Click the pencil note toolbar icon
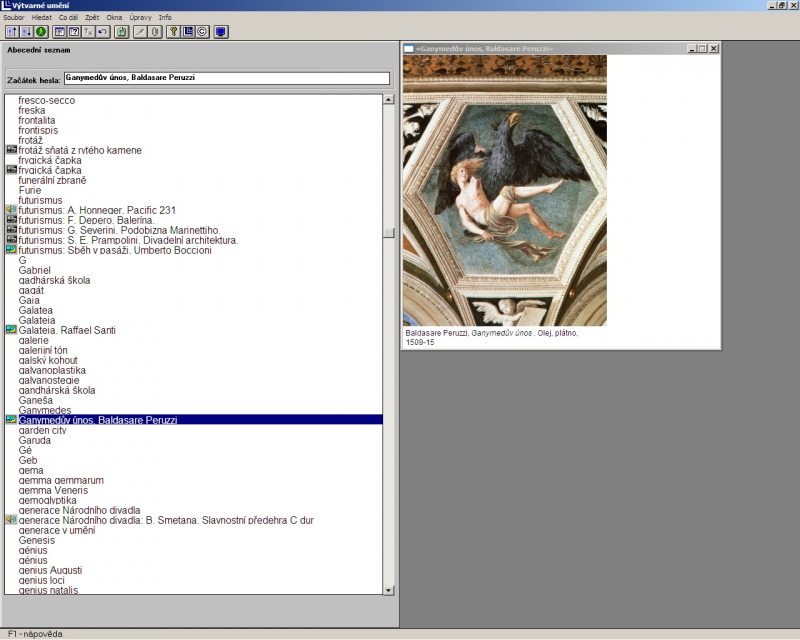Image resolution: width=800 pixels, height=640 pixels. pos(140,32)
